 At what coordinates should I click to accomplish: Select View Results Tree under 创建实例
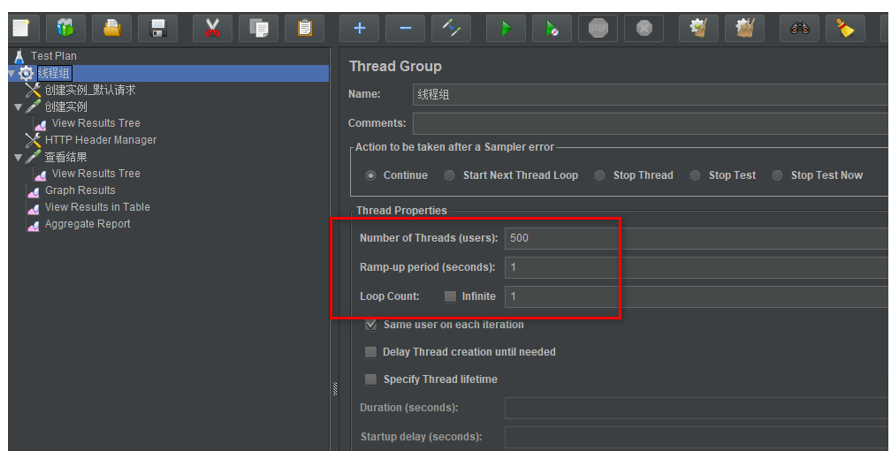[x=96, y=123]
